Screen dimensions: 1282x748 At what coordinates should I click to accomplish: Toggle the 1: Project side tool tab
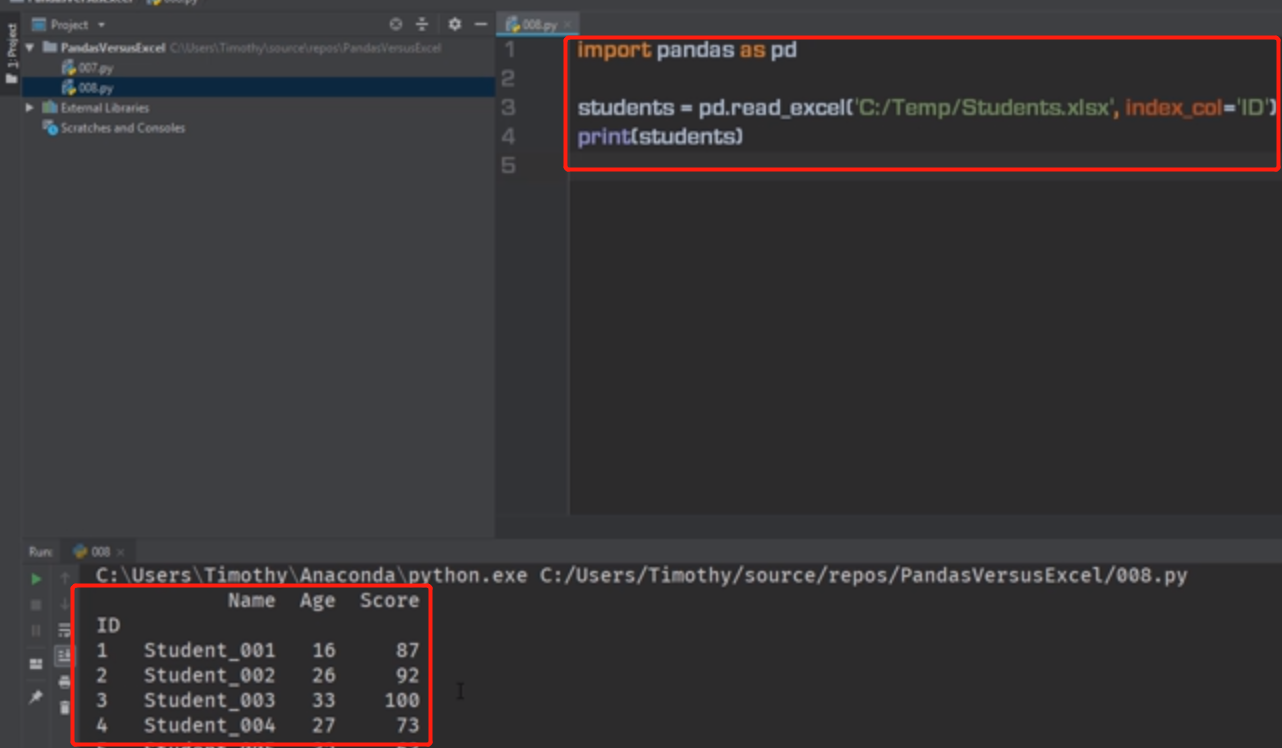[11, 53]
